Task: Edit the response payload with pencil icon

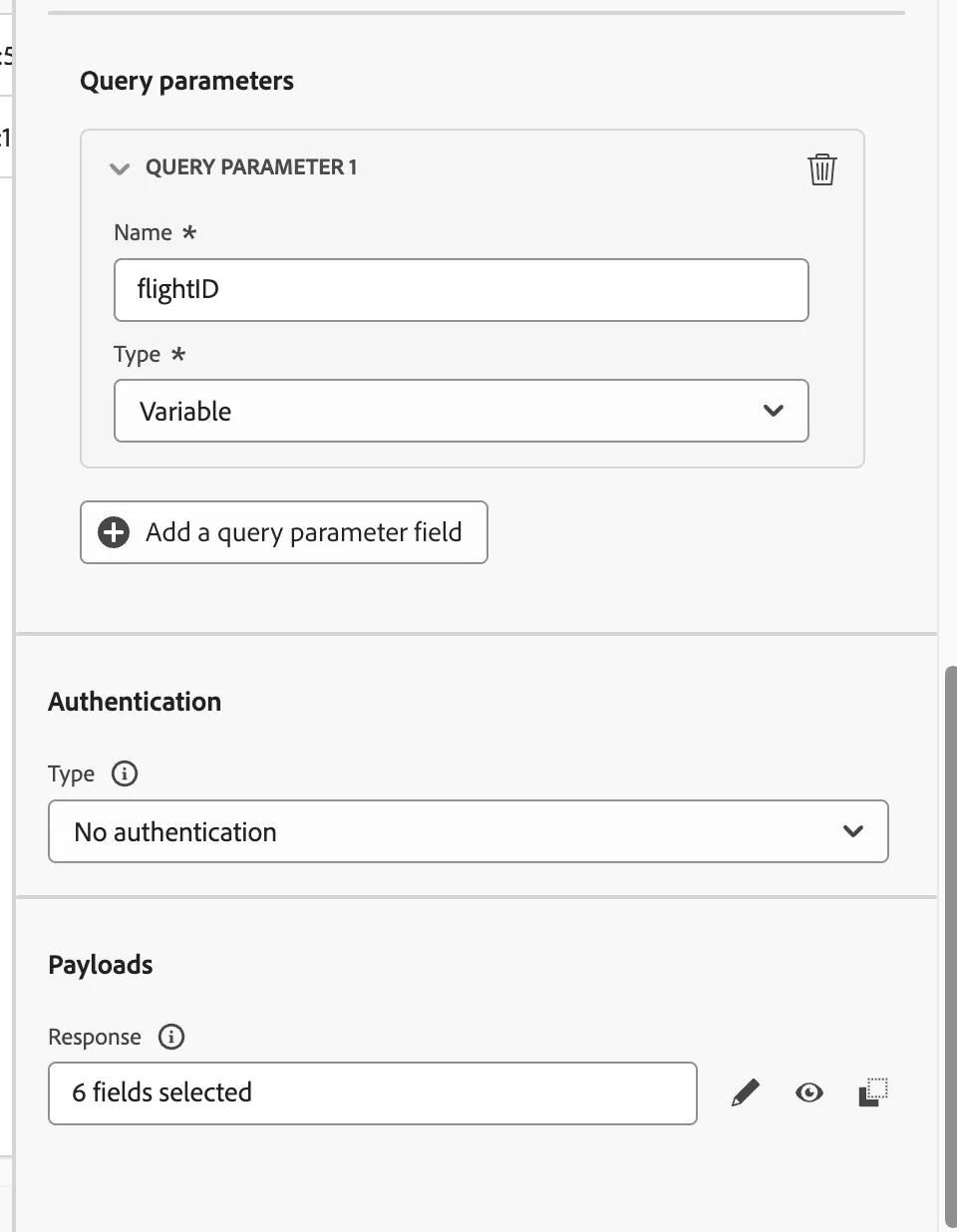Action: coord(746,1093)
